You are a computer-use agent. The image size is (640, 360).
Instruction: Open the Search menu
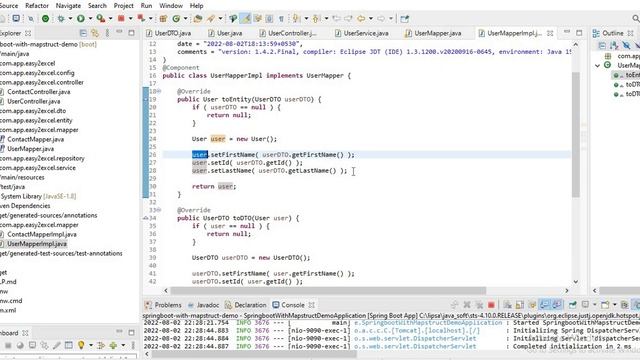pos(97,6)
